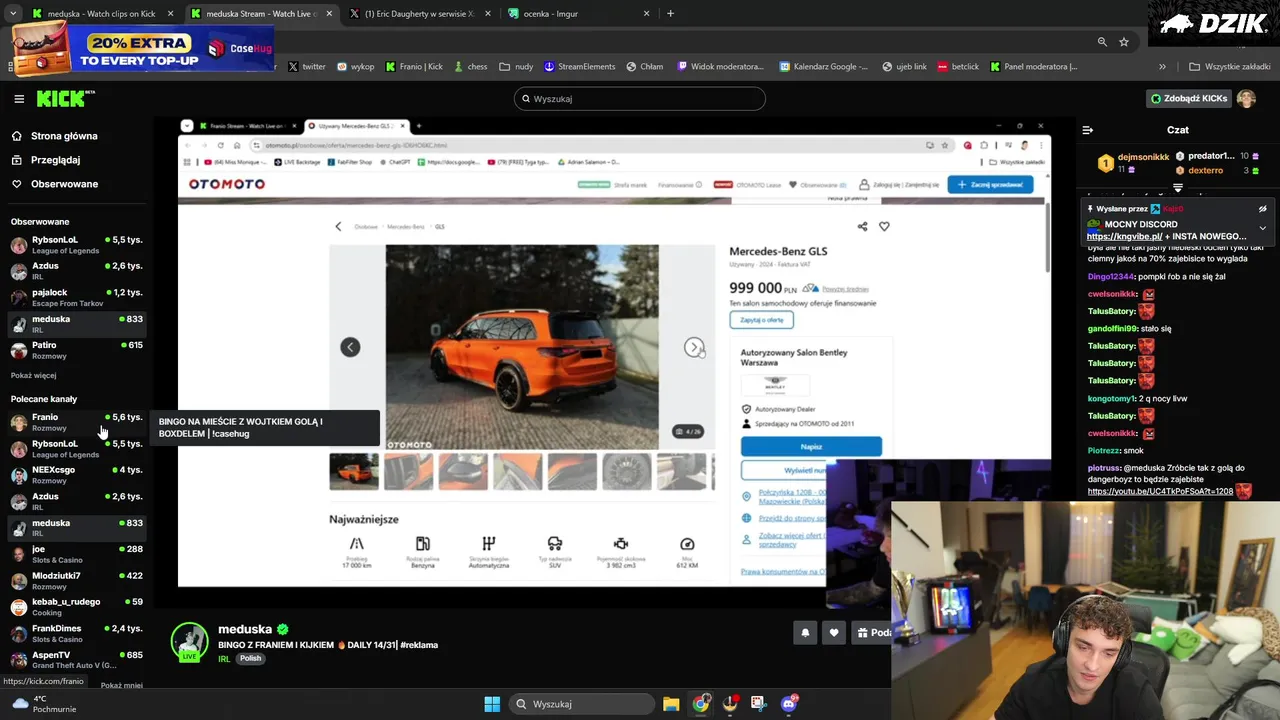Switch to meduska clips on Kick tab
Screen dimensions: 1280x720
point(102,14)
